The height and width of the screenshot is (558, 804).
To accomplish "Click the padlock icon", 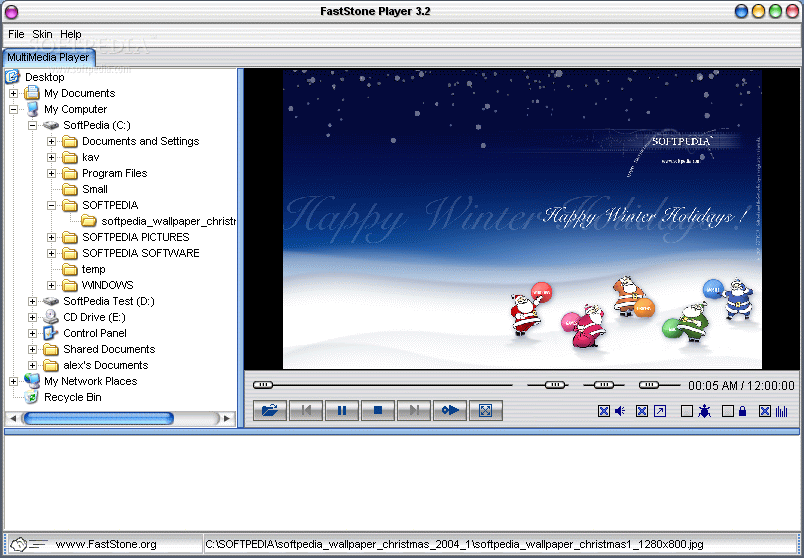I will pos(742,411).
